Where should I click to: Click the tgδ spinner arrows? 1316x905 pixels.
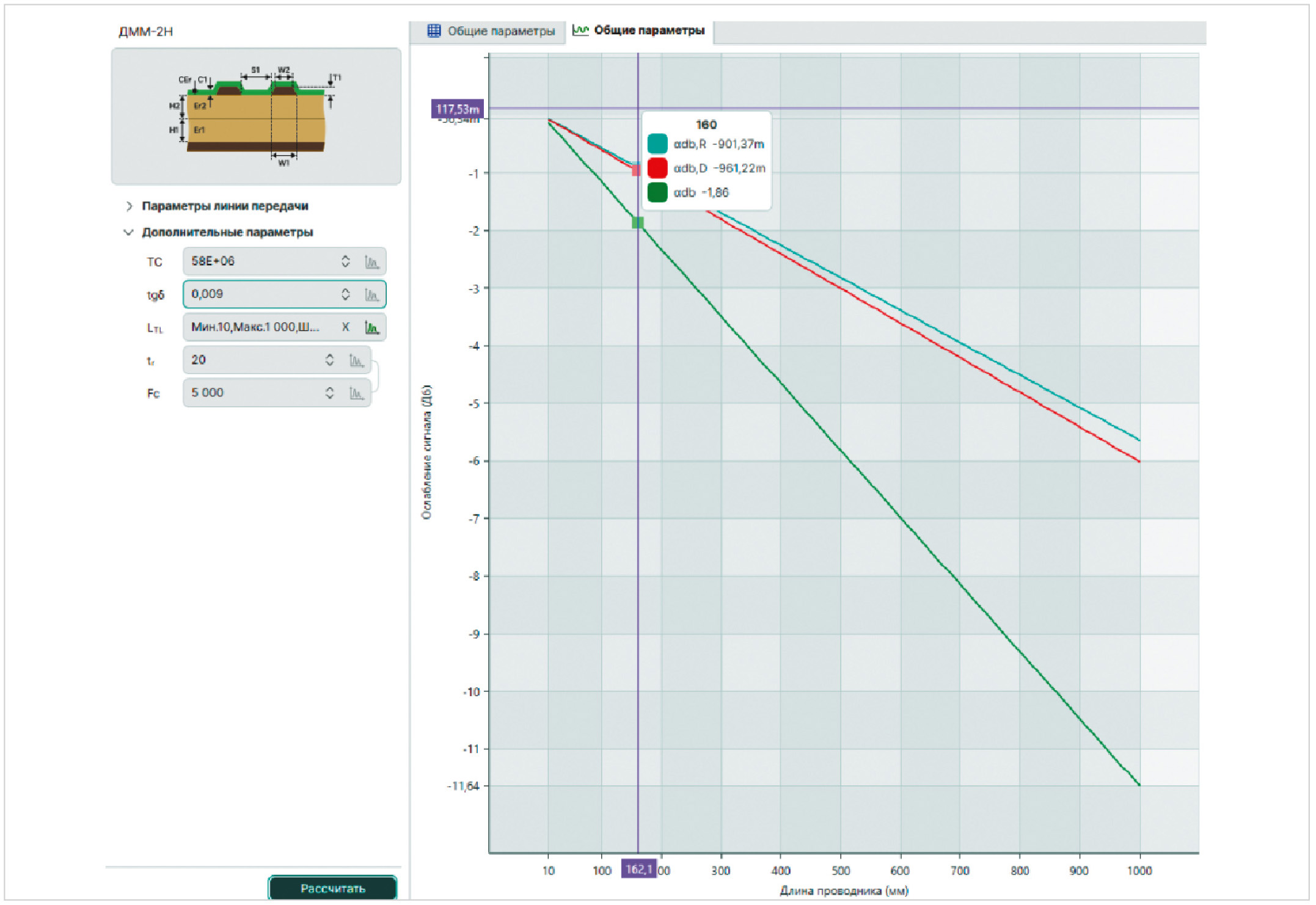coord(345,295)
